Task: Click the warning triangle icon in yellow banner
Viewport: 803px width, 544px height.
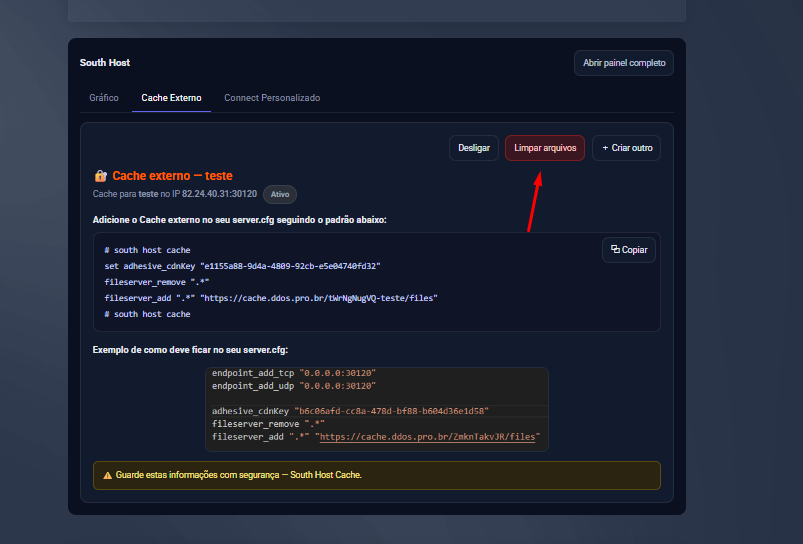Action: [x=108, y=475]
